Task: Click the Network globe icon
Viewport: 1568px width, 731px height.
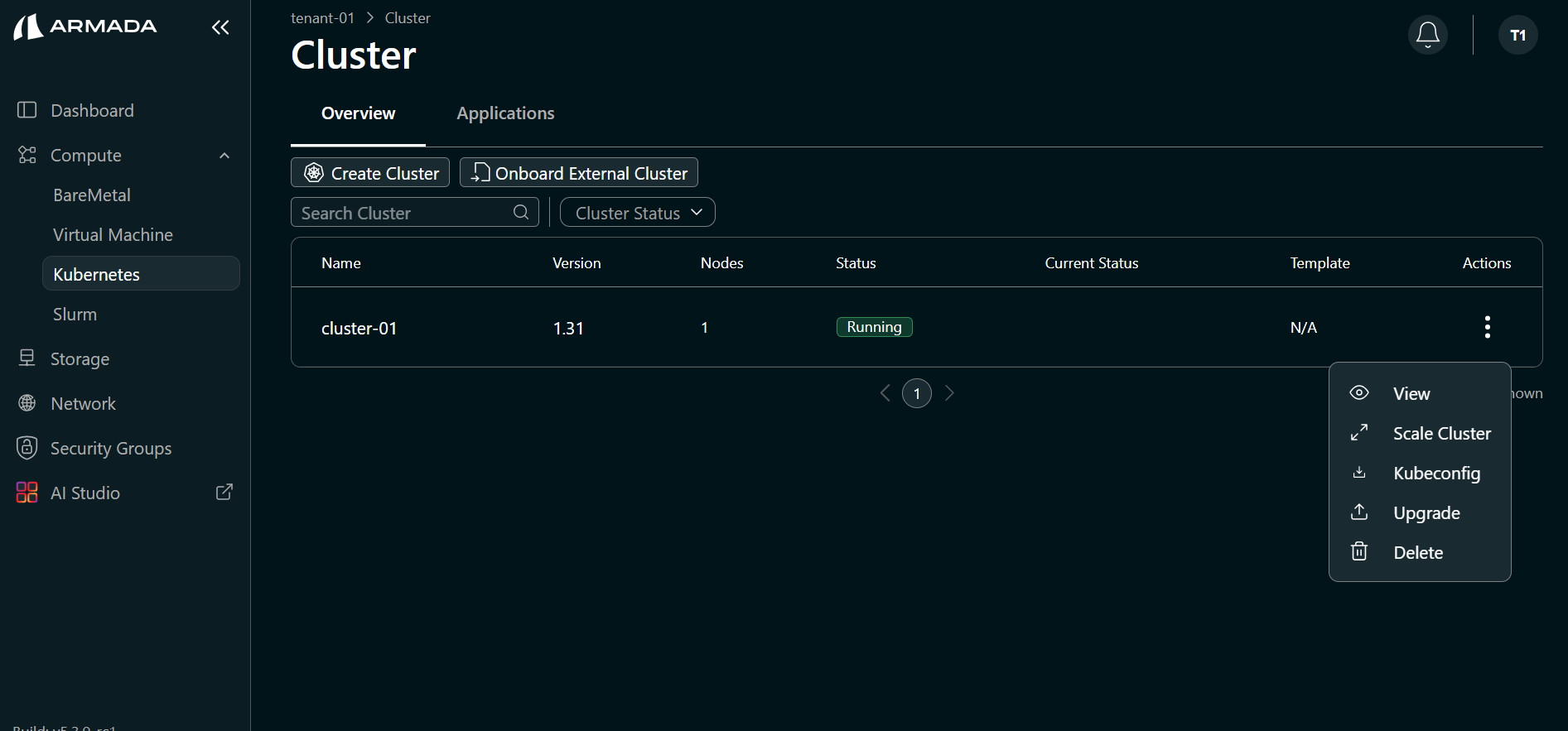Action: [27, 403]
